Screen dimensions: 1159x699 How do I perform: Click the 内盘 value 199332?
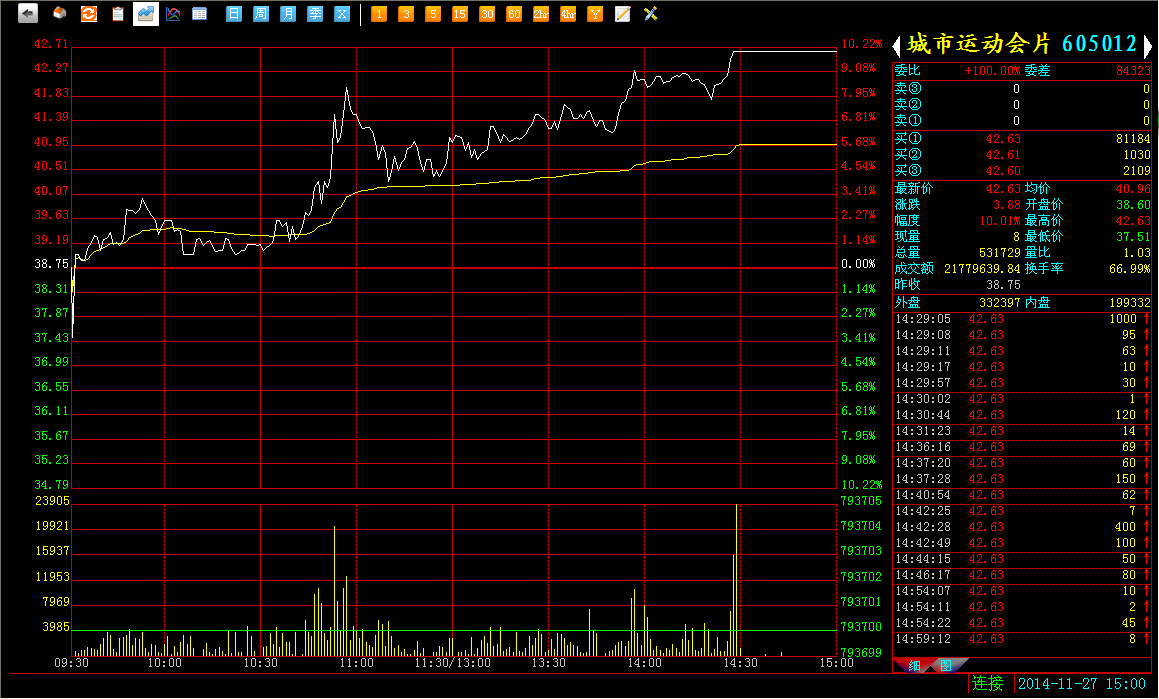[x=1129, y=303]
